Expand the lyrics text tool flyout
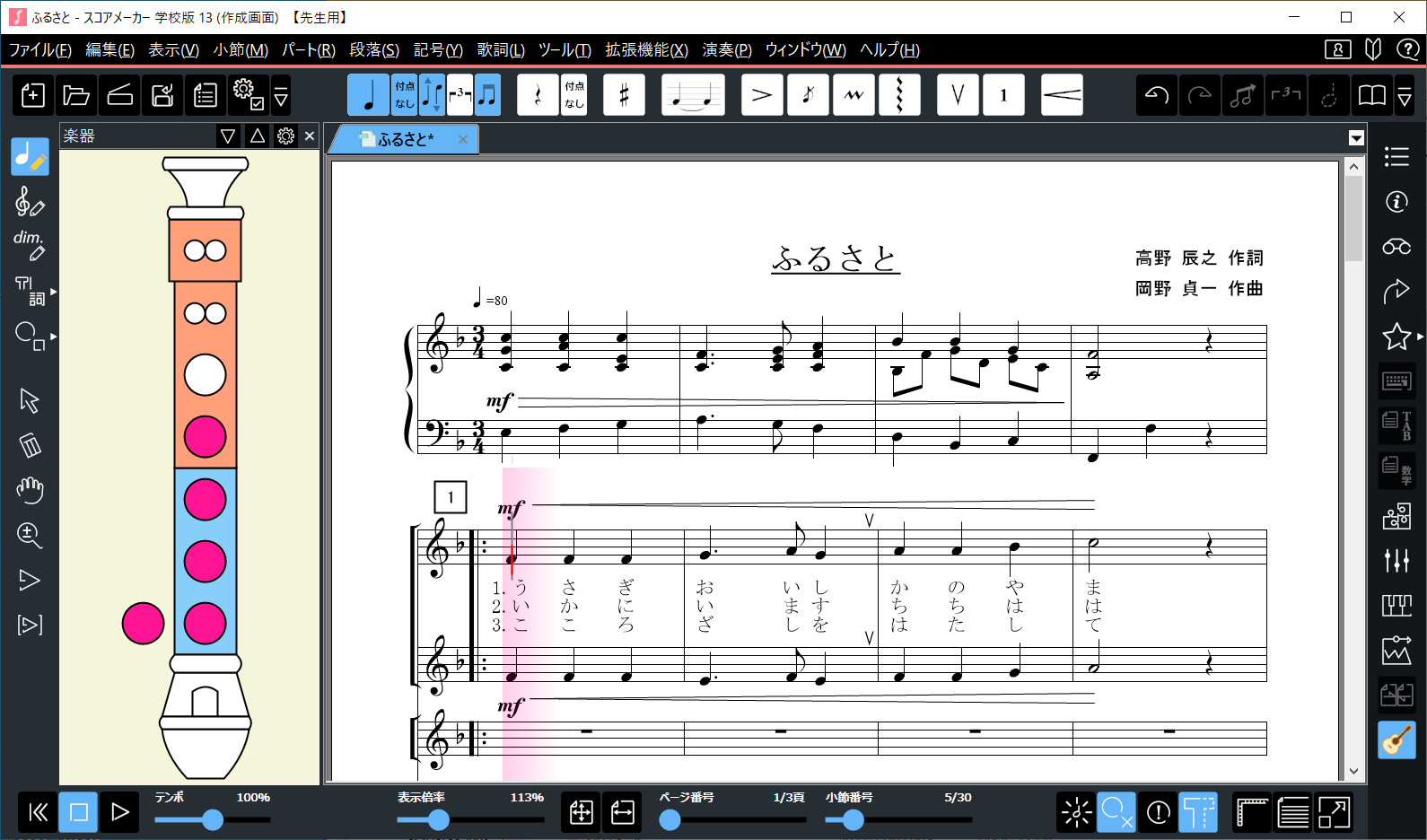This screenshot has height=840, width=1427. (x=54, y=292)
